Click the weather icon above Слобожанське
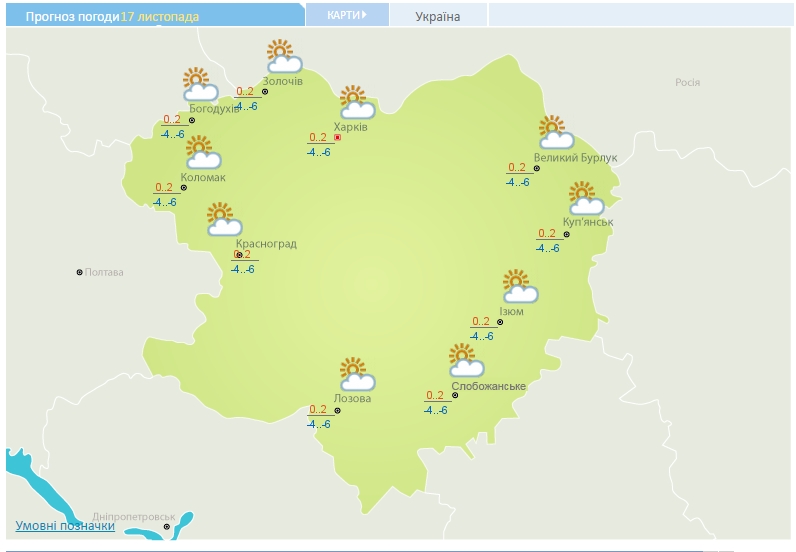The width and height of the screenshot is (796, 552). pyautogui.click(x=465, y=361)
